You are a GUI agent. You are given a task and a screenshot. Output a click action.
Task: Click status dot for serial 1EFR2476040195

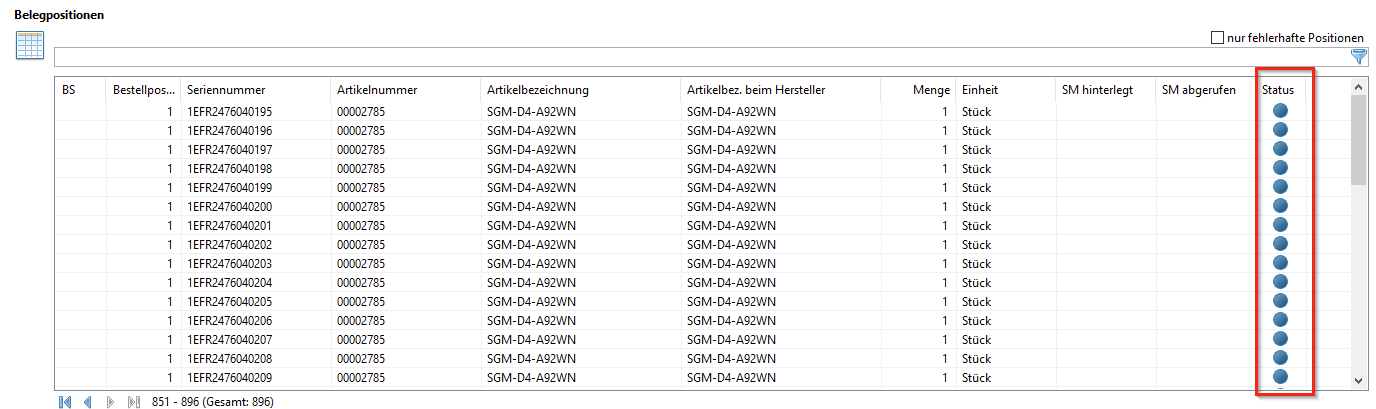tap(1280, 111)
